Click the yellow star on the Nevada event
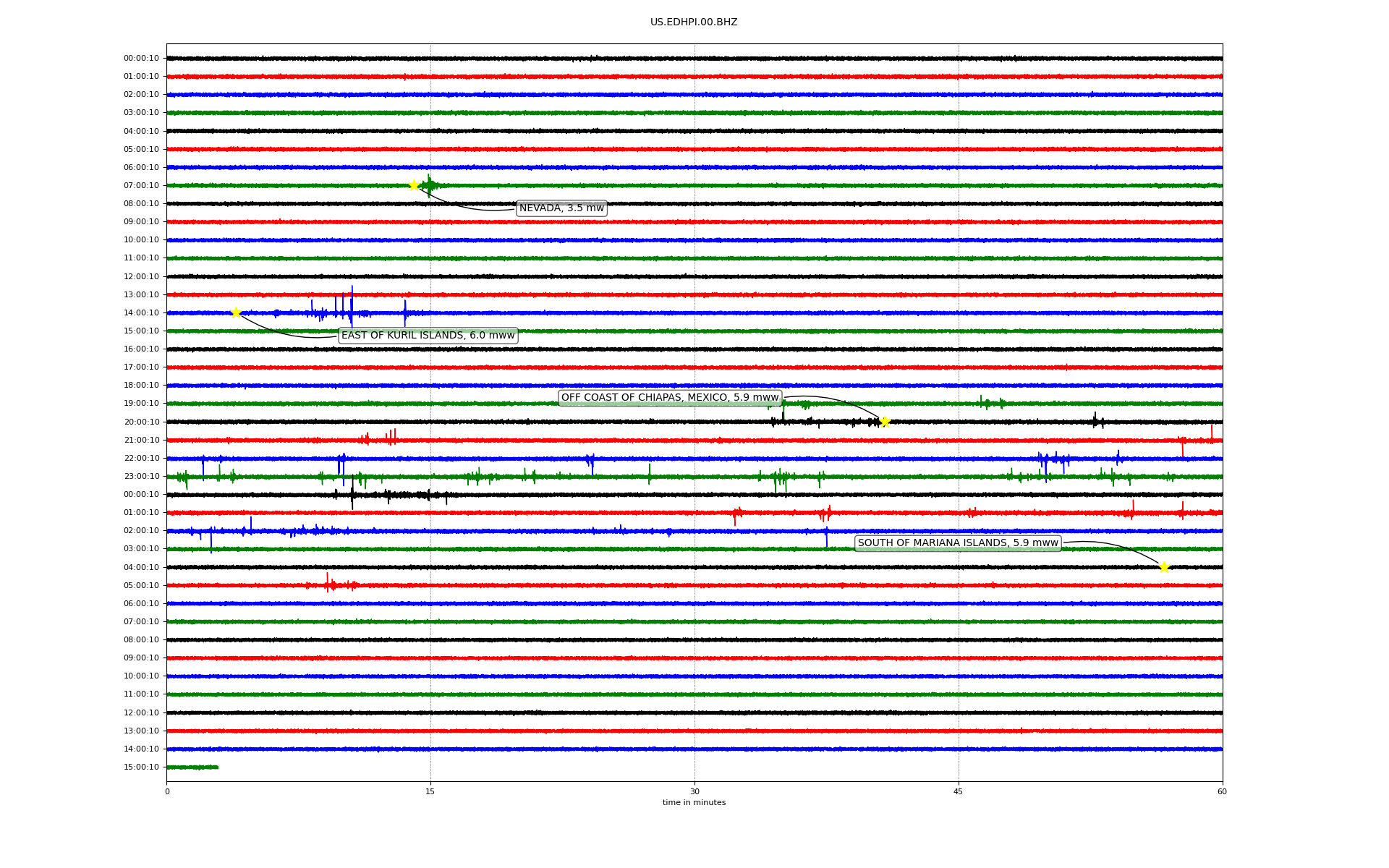This screenshot has width=1389, height=868. click(x=414, y=185)
